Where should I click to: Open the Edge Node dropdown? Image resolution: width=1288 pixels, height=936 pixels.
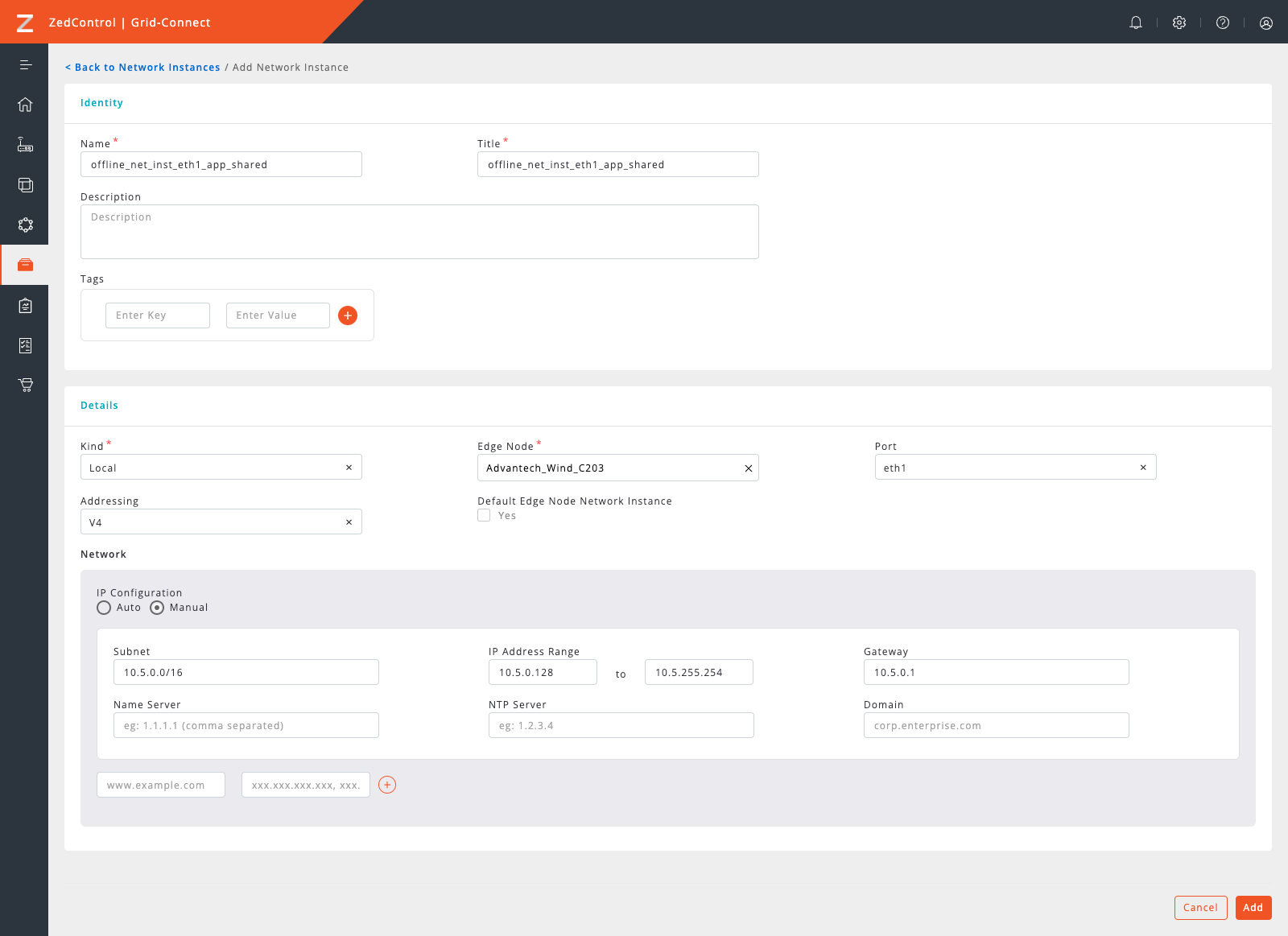point(618,468)
